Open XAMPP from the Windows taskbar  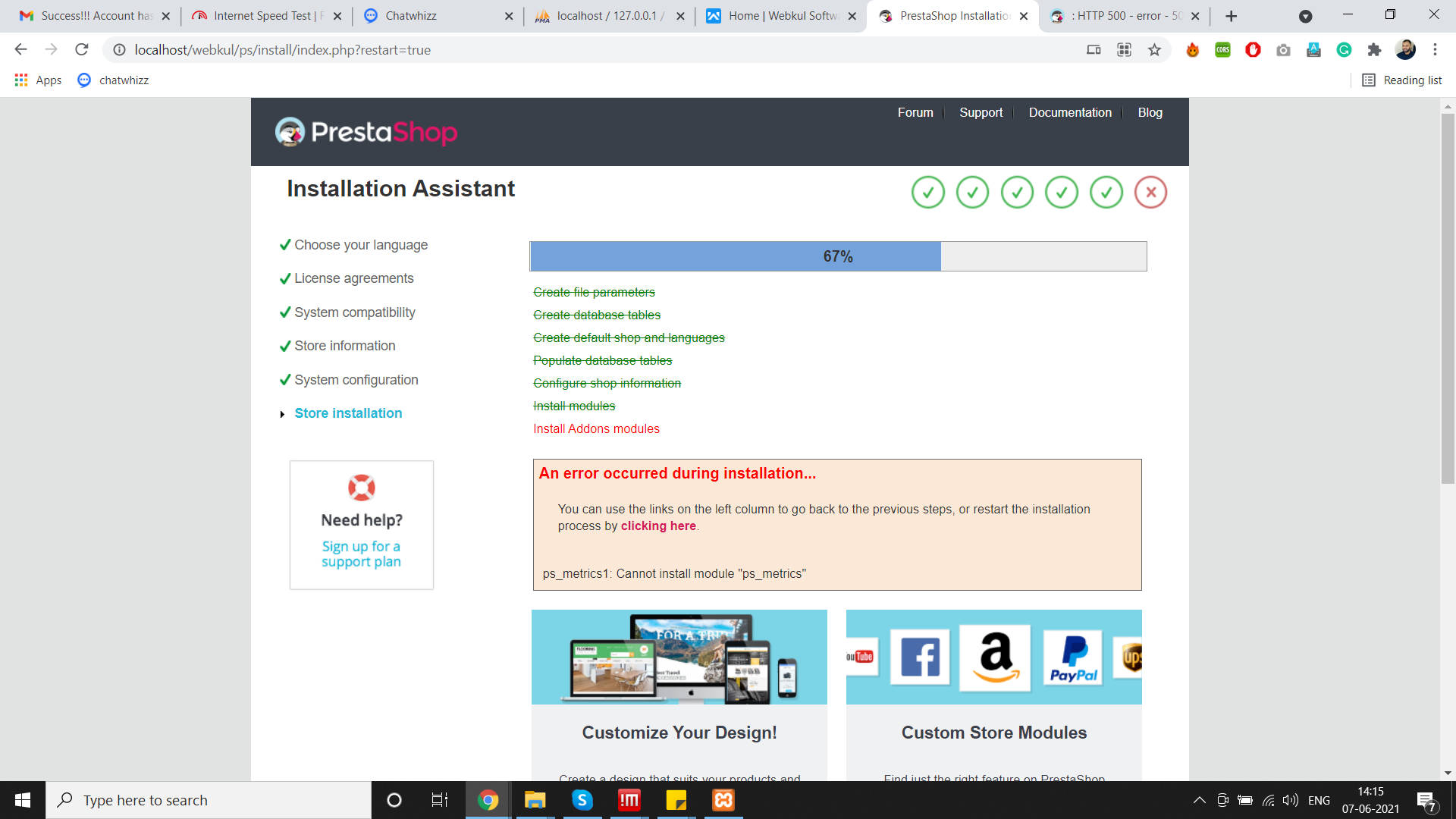[723, 800]
